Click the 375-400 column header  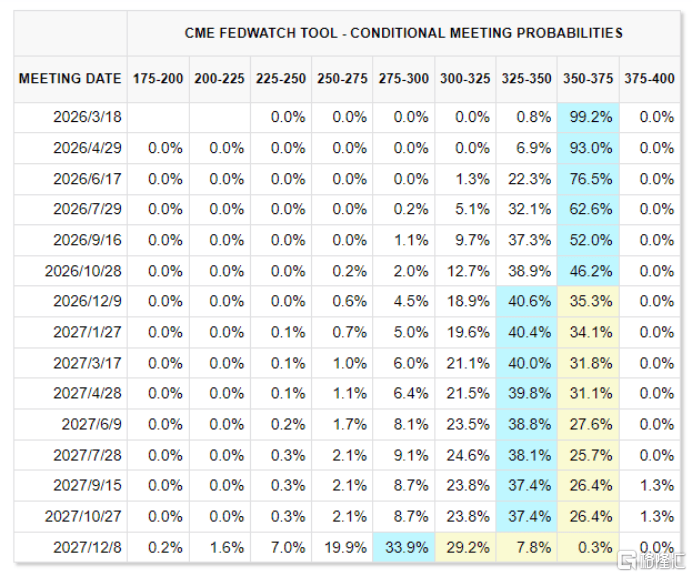[649, 78]
